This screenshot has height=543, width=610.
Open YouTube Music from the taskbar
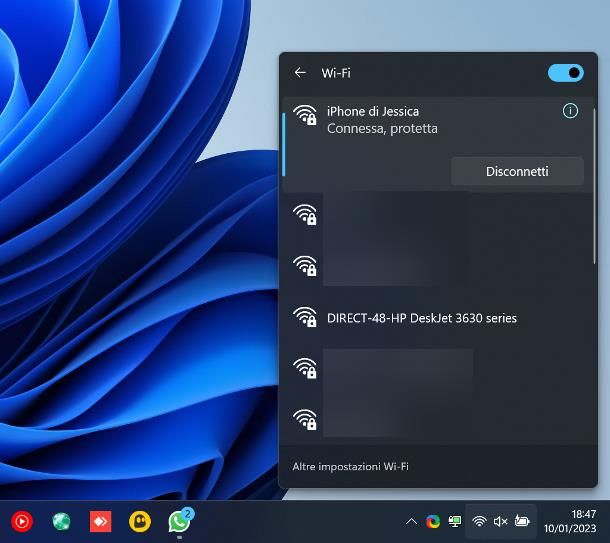coord(22,521)
